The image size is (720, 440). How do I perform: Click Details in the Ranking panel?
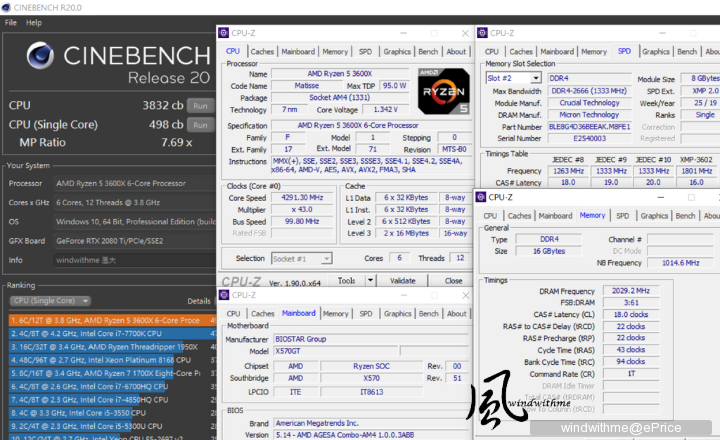(199, 301)
